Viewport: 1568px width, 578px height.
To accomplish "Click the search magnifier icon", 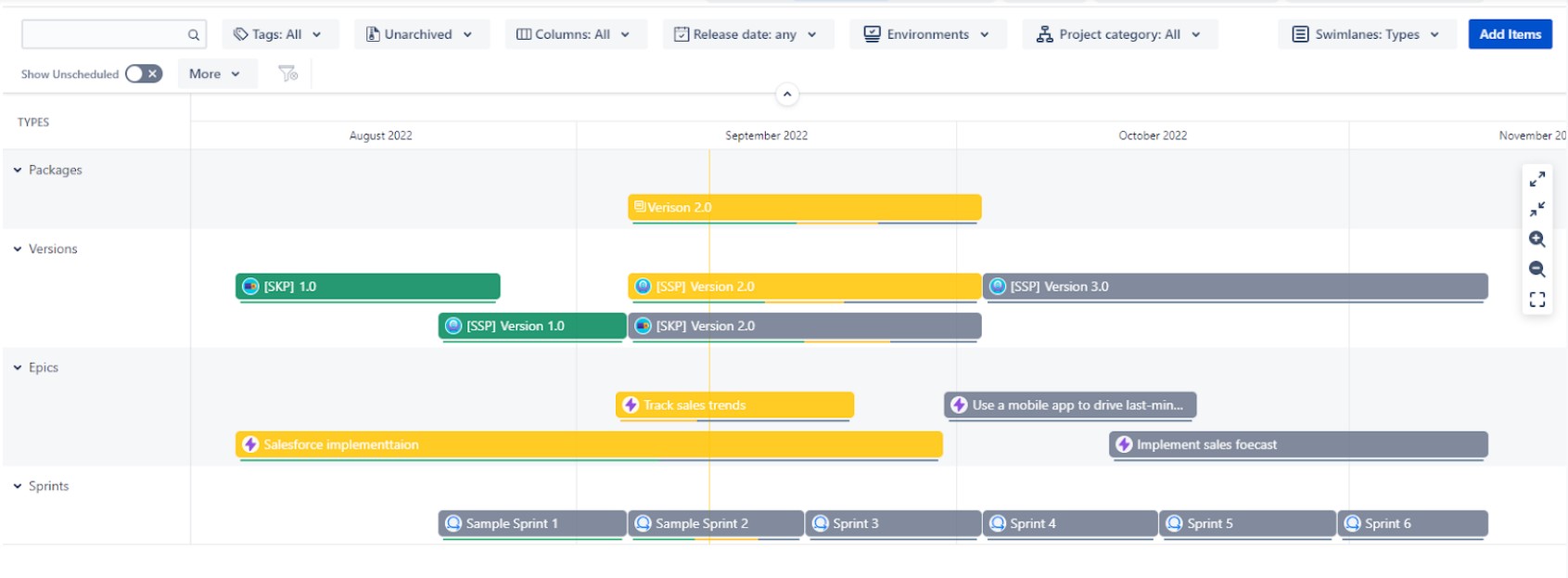I will (194, 34).
